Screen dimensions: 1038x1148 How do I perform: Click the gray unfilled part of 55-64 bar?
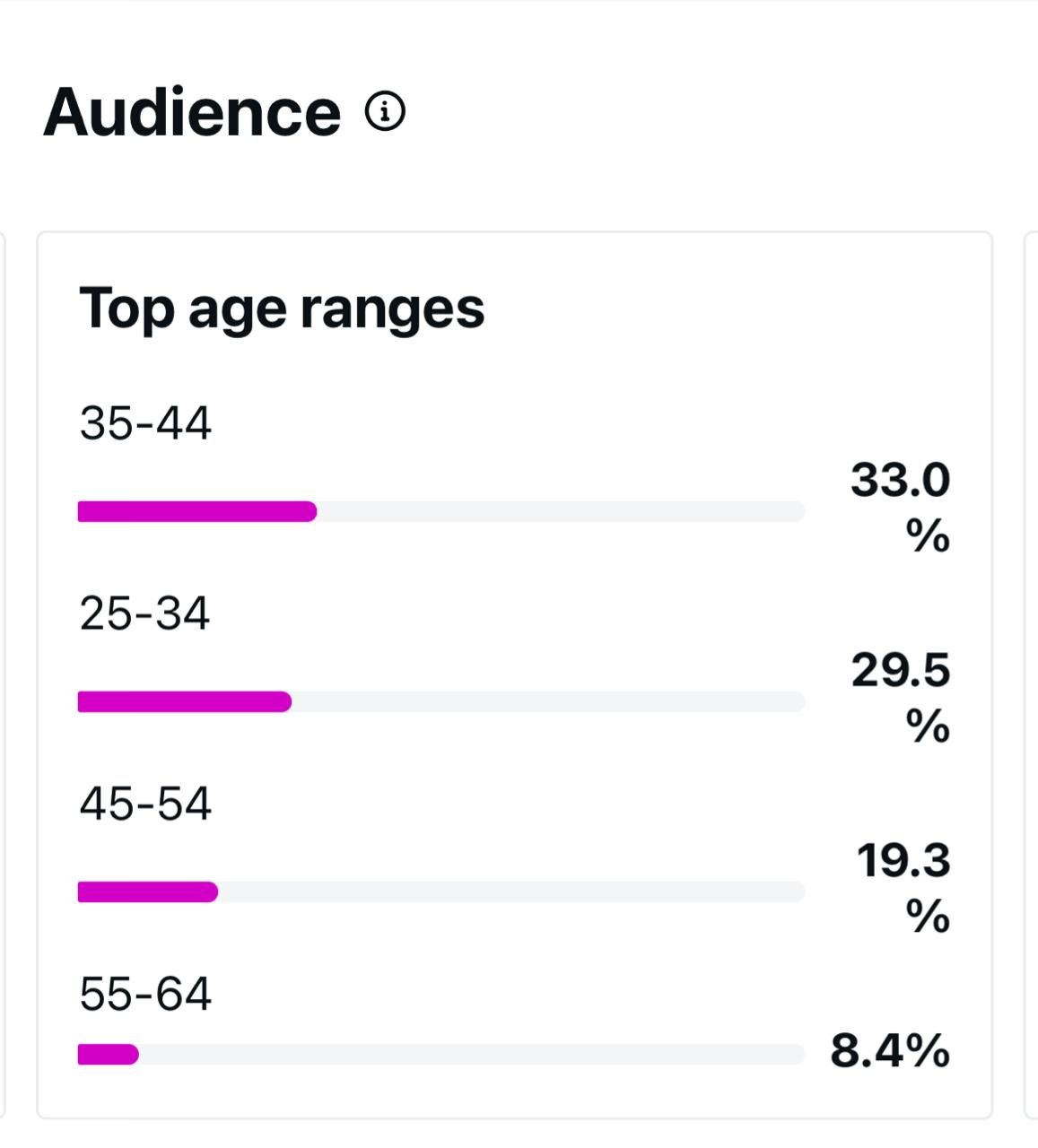471,1055
